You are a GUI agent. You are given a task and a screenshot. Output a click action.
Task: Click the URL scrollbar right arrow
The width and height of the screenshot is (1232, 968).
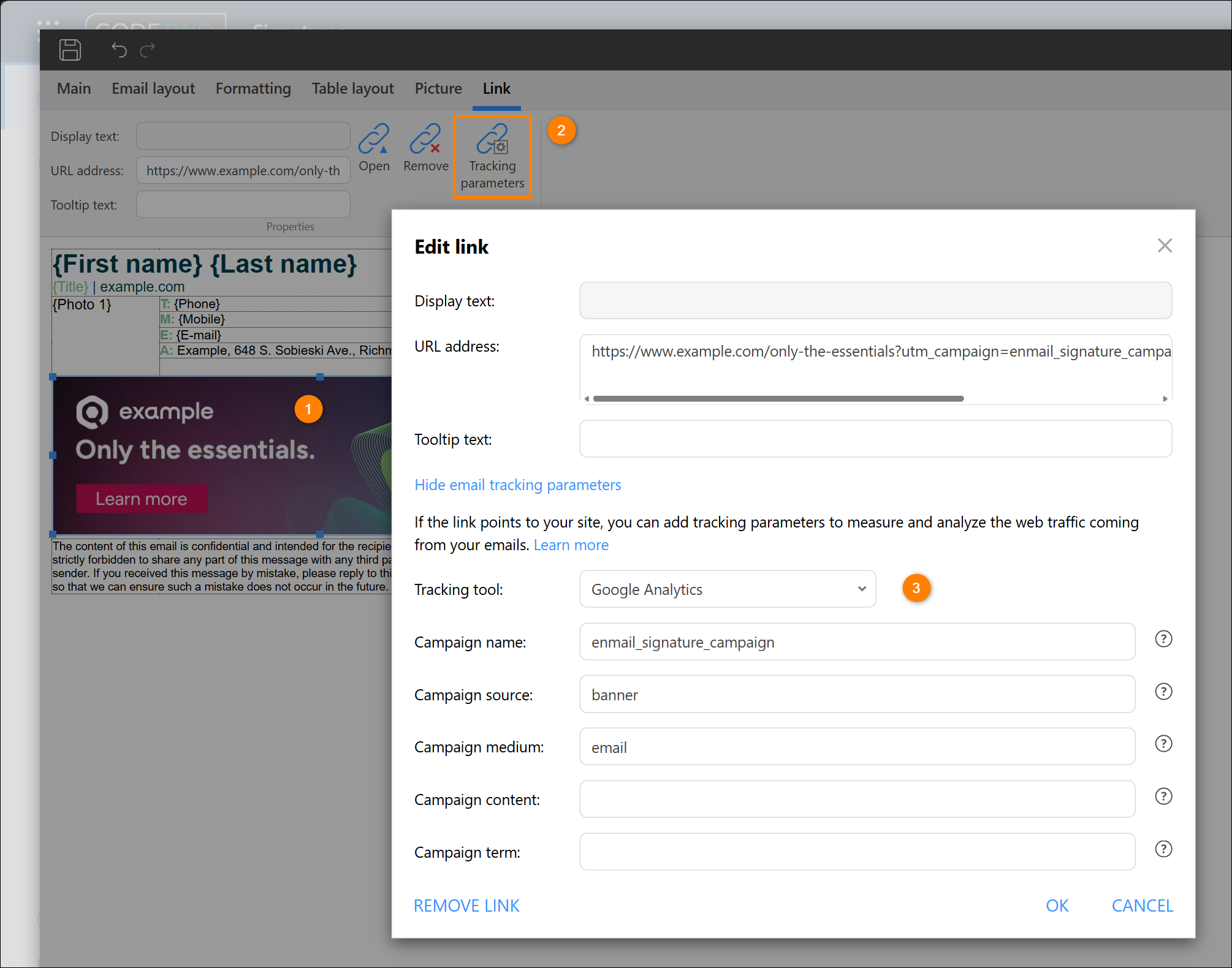1165,399
